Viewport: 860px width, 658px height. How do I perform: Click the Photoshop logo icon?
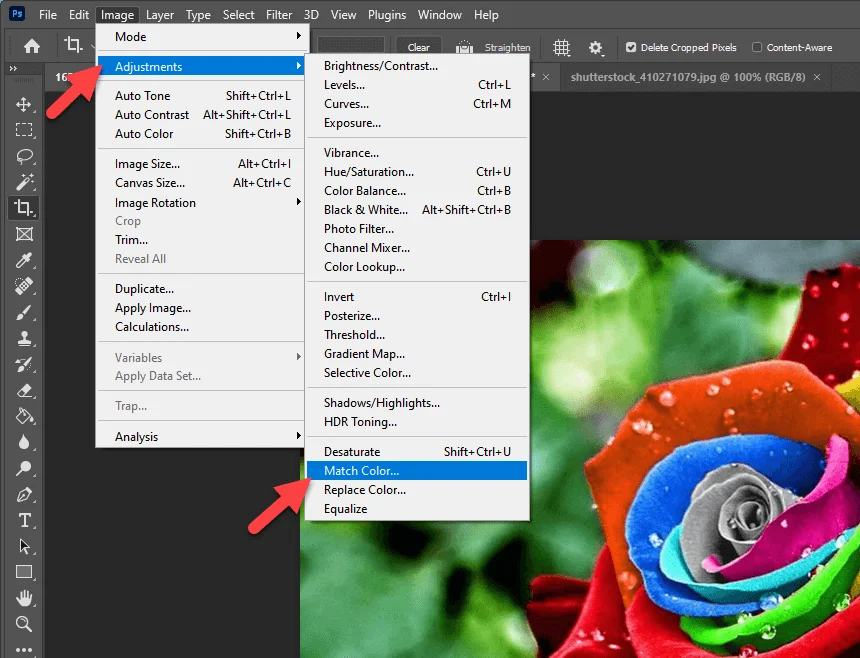pos(18,14)
